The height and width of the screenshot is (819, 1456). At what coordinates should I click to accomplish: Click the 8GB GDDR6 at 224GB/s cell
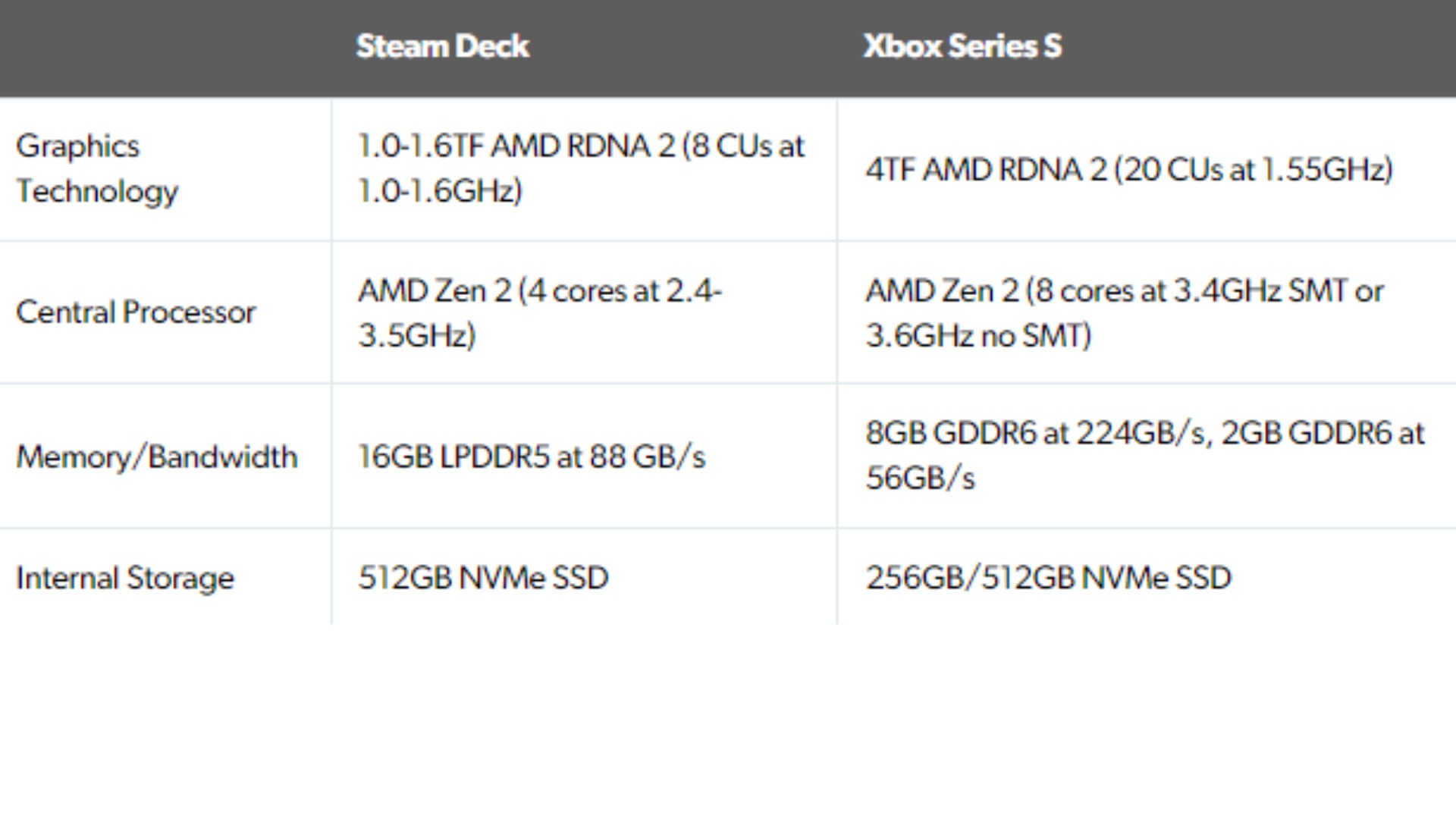[1145, 455]
